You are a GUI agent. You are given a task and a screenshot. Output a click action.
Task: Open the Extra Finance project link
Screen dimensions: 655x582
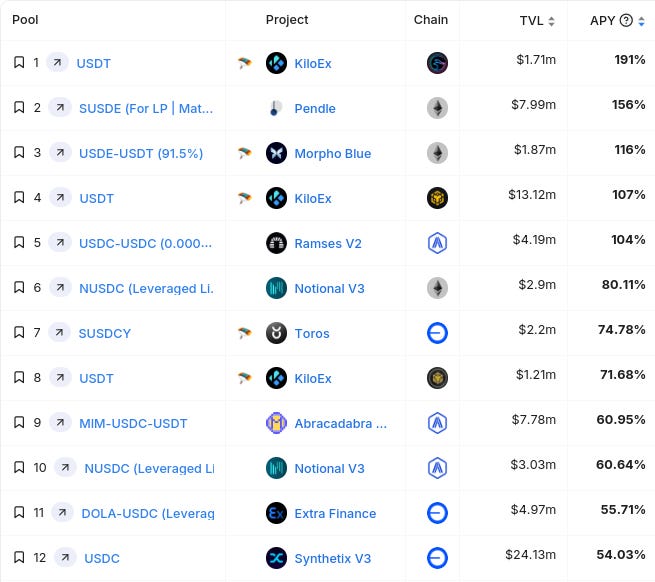335,513
